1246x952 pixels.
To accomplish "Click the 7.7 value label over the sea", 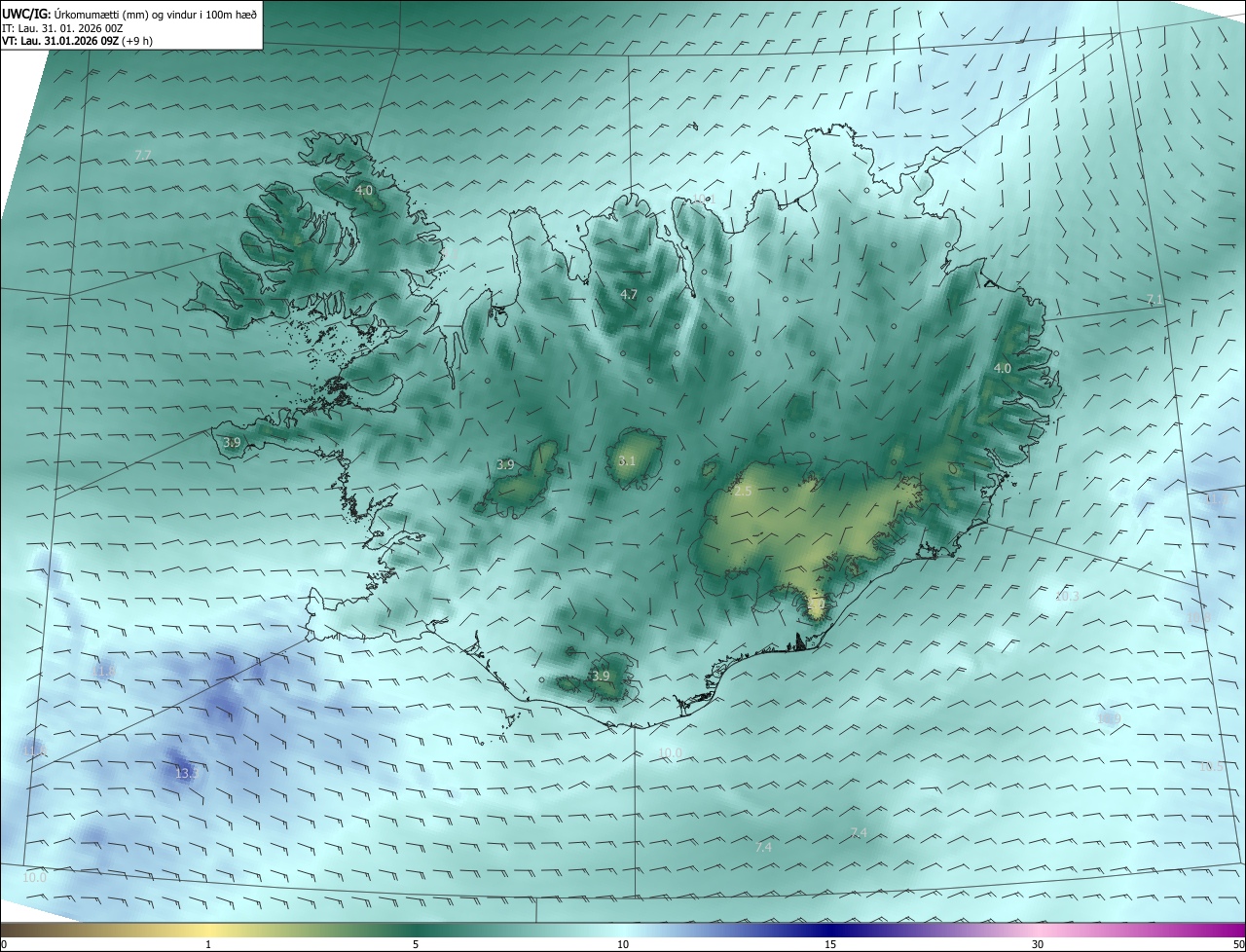I will click(143, 156).
